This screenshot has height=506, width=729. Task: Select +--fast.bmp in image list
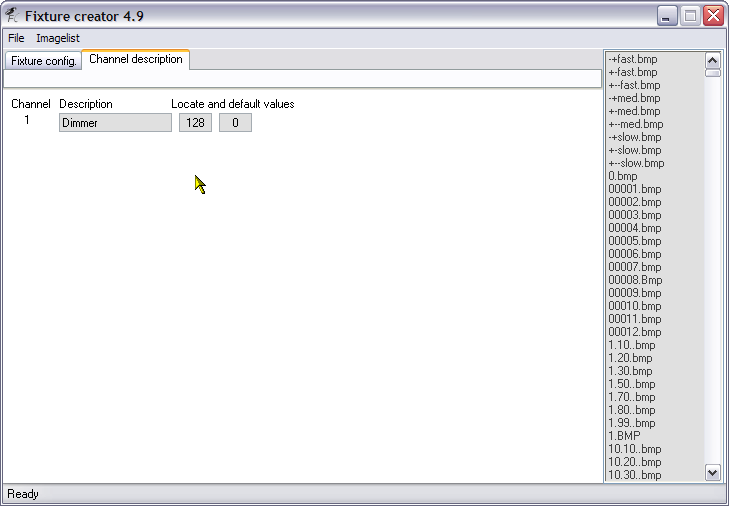tap(634, 85)
